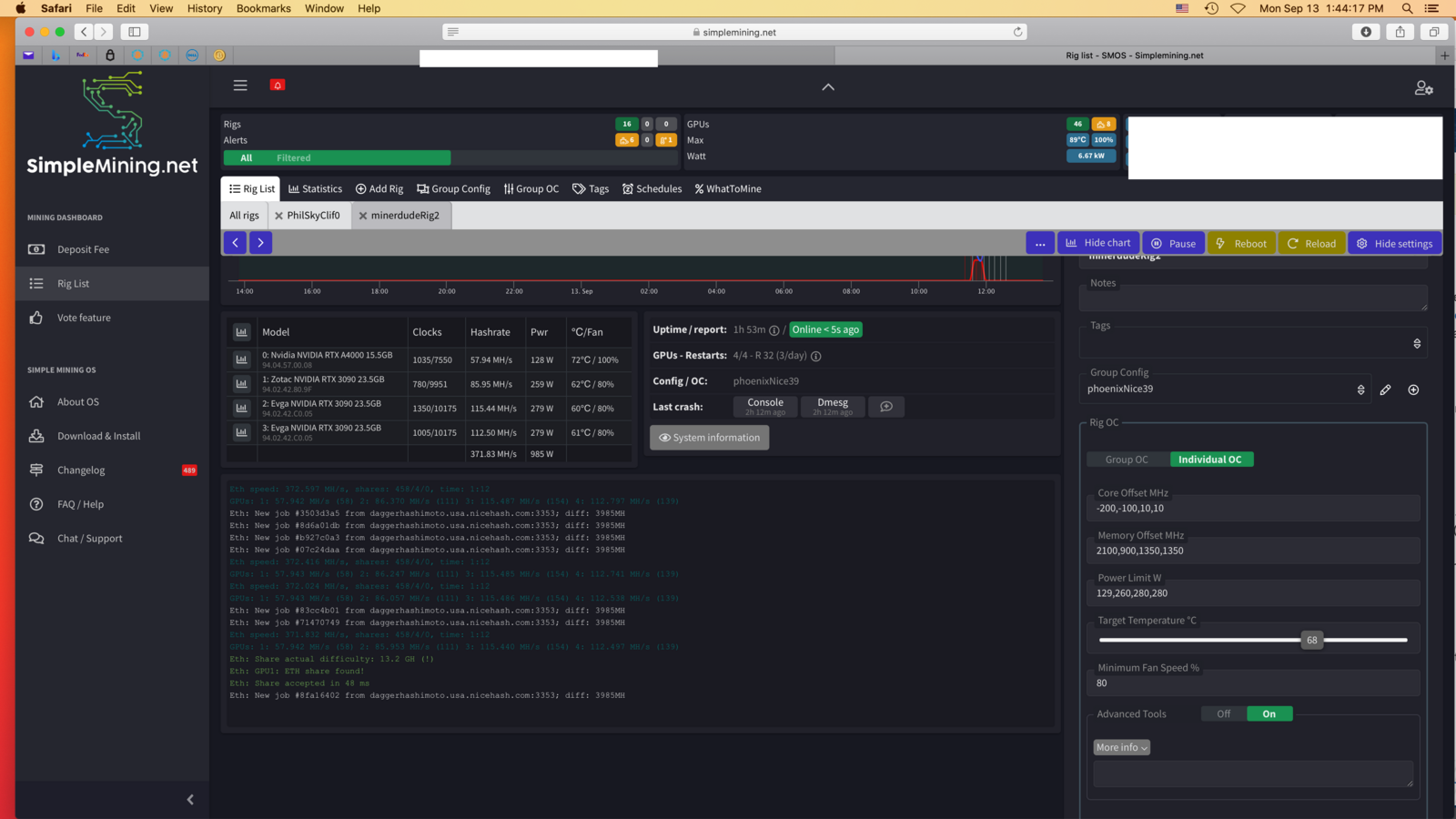Select the All filter toggle
The width and height of the screenshot is (1456, 819).
click(246, 158)
